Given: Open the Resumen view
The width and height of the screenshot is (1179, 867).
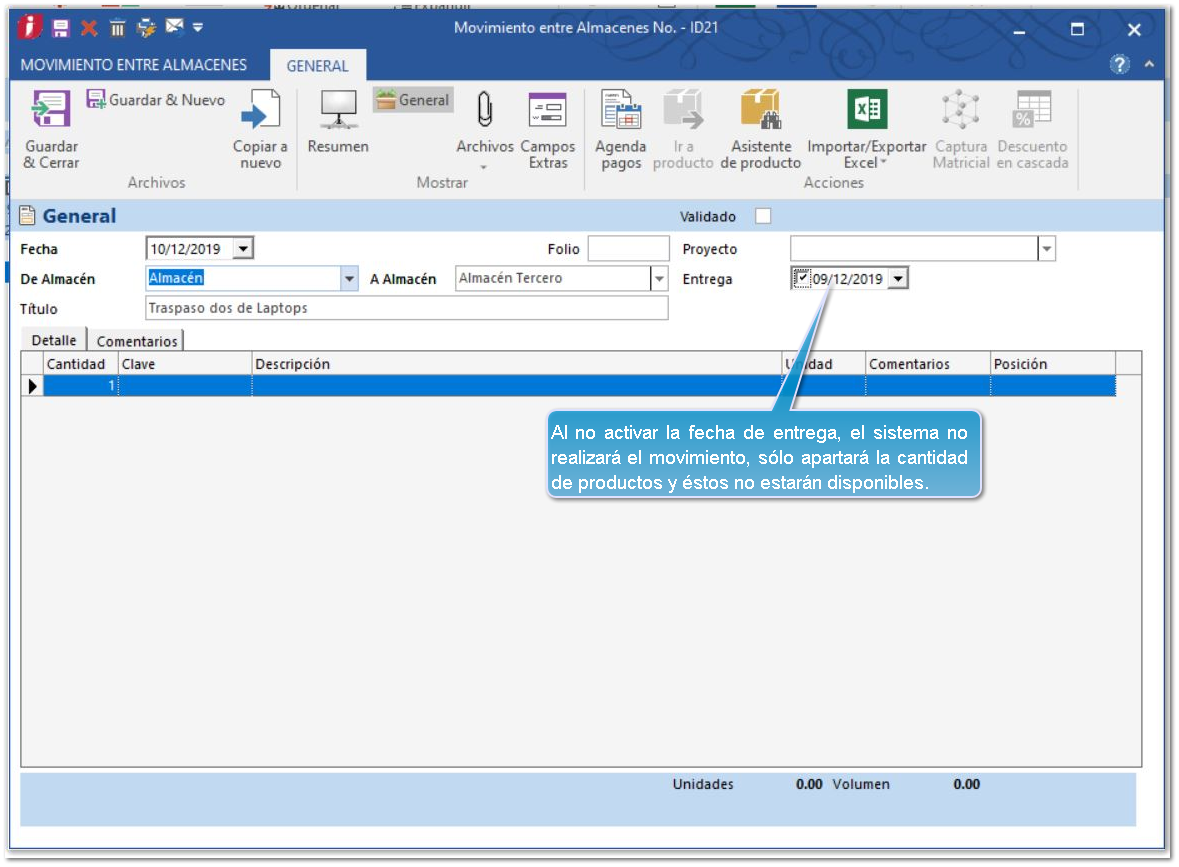Looking at the screenshot, I should (x=338, y=110).
